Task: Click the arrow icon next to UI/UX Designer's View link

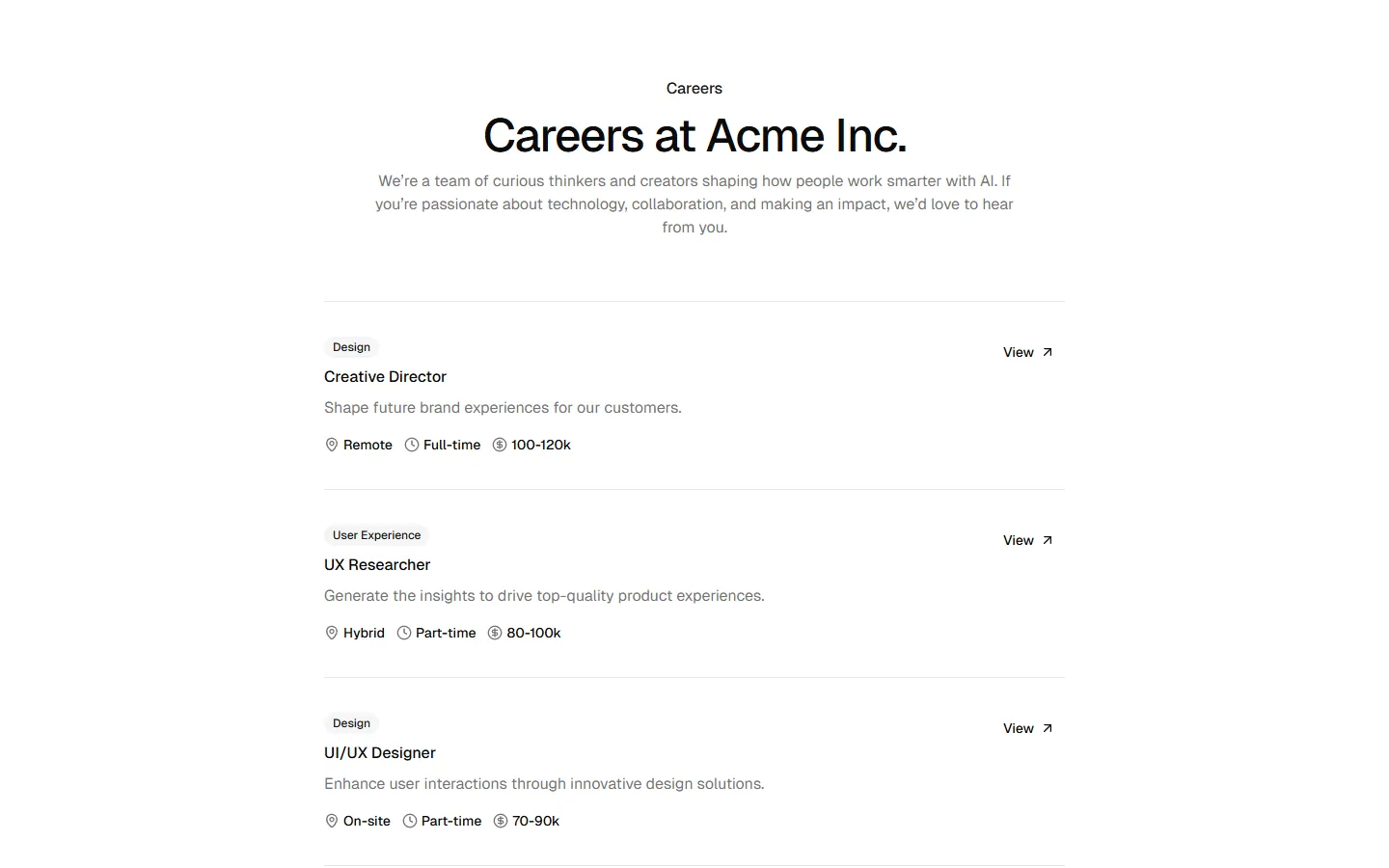Action: [x=1046, y=728]
